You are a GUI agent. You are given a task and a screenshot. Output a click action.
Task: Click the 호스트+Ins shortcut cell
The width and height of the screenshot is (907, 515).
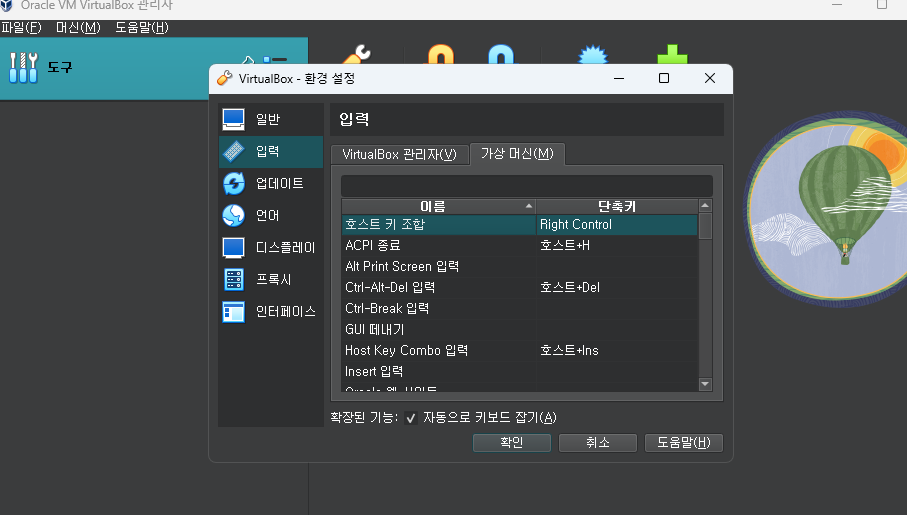[617, 351]
